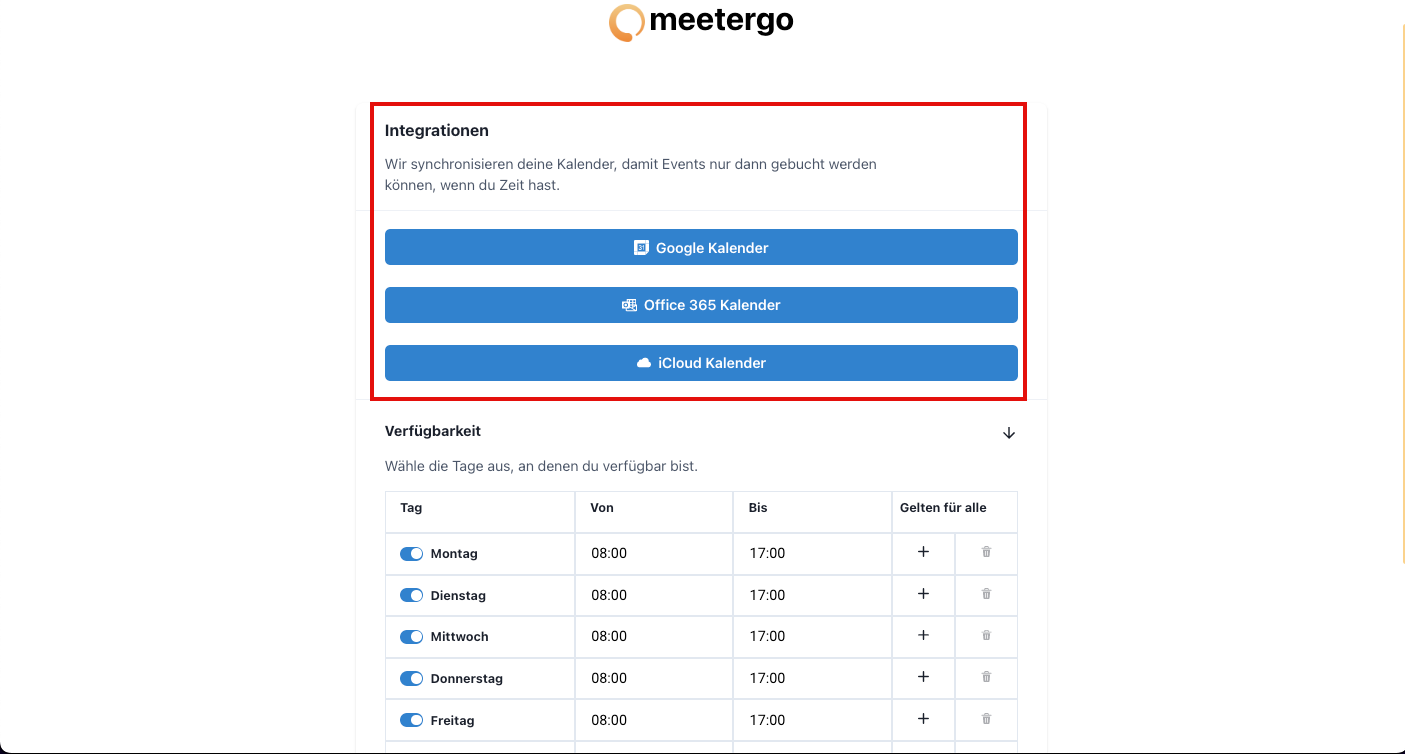This screenshot has height=754, width=1405.
Task: Connect Office 365 Kalender integration
Action: (x=701, y=305)
